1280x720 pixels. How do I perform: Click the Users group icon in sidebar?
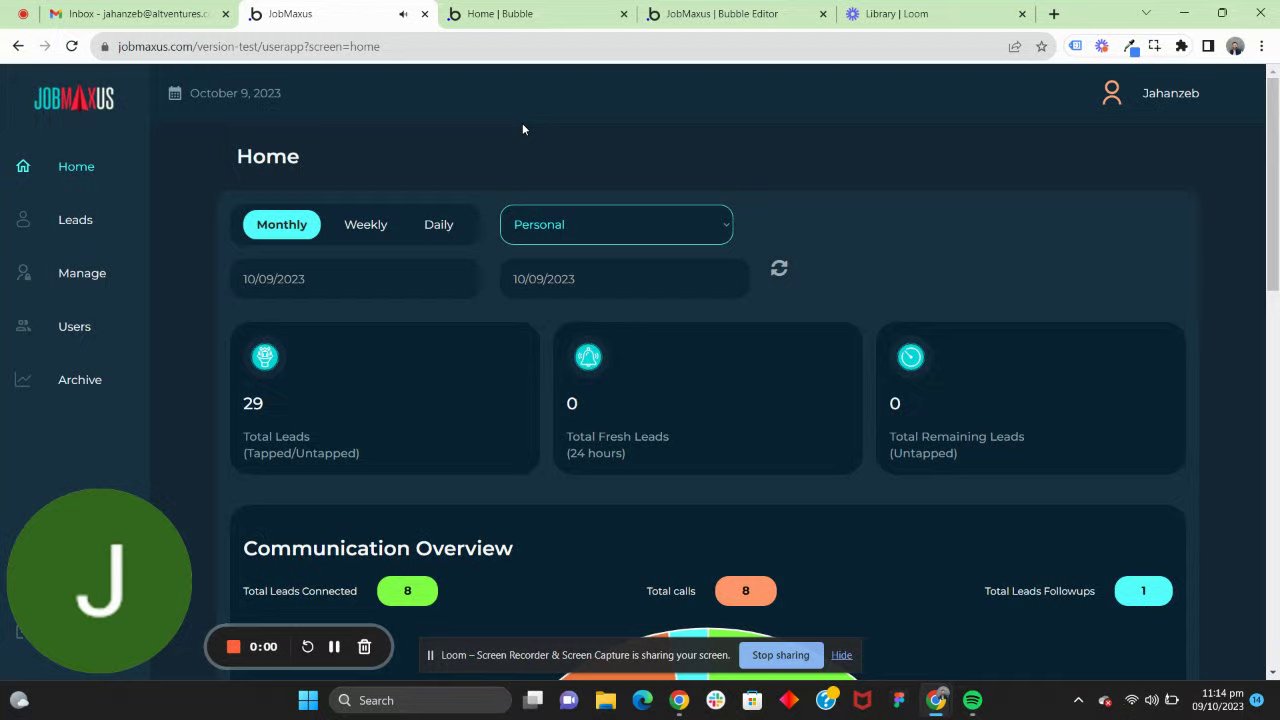pyautogui.click(x=23, y=326)
